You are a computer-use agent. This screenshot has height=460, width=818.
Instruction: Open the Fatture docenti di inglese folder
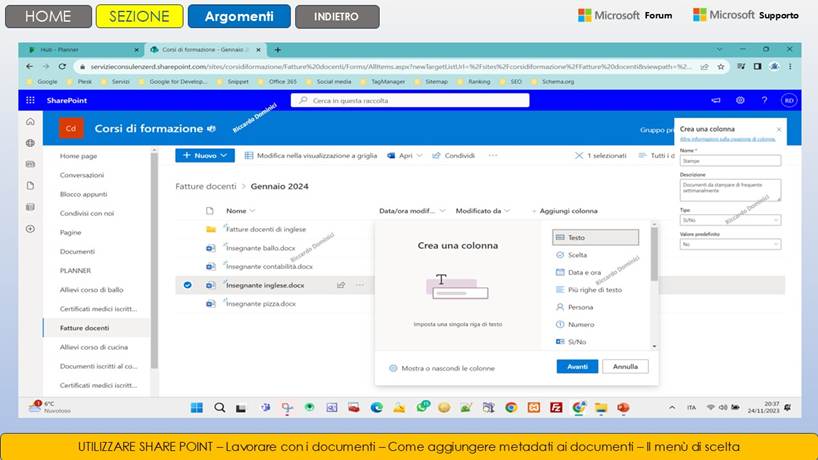(x=266, y=229)
